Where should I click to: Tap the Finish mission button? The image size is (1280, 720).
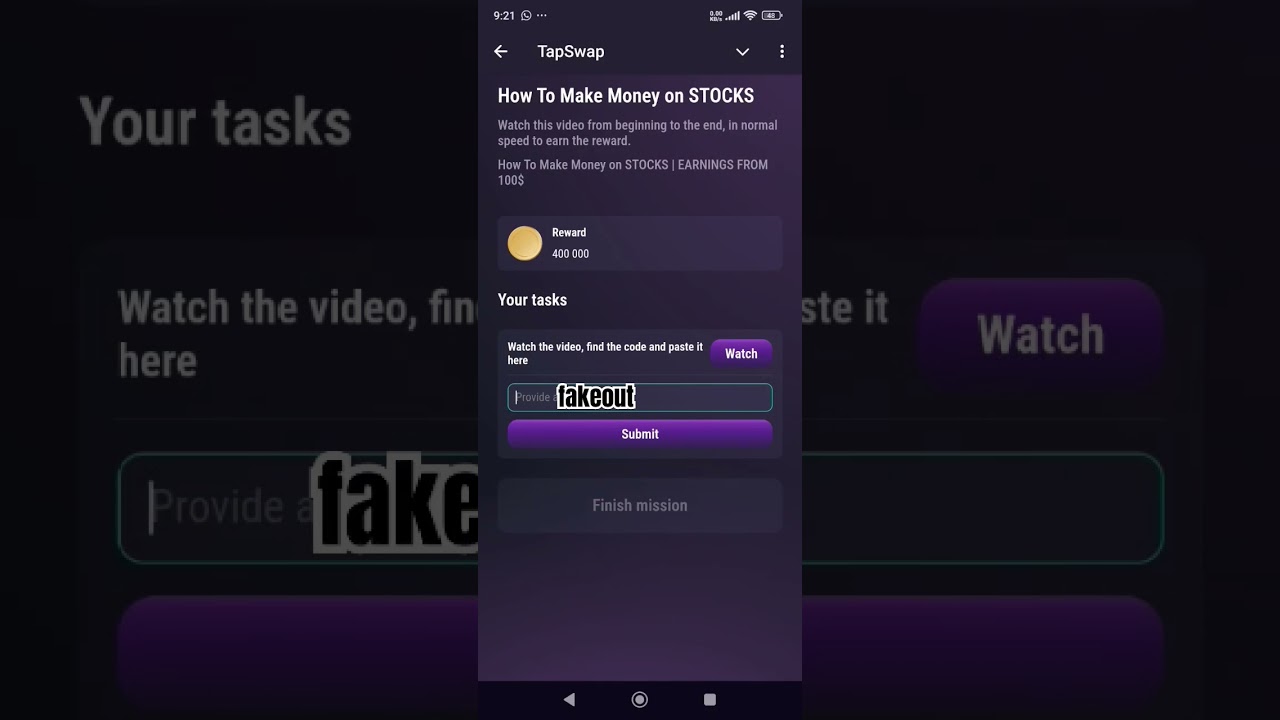(x=640, y=505)
